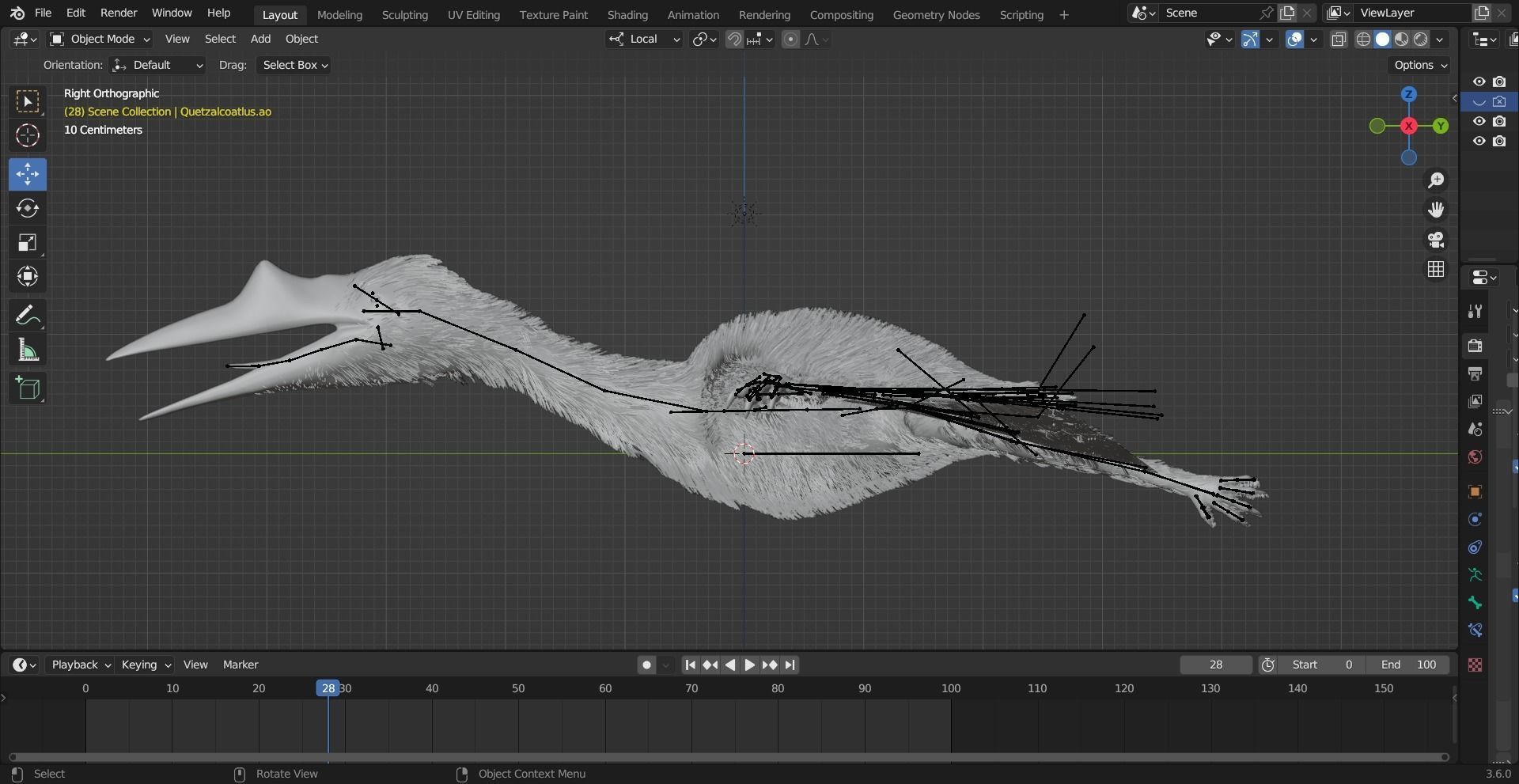Jump to the timeline start frame
Viewport: 1519px width, 784px height.
(690, 665)
